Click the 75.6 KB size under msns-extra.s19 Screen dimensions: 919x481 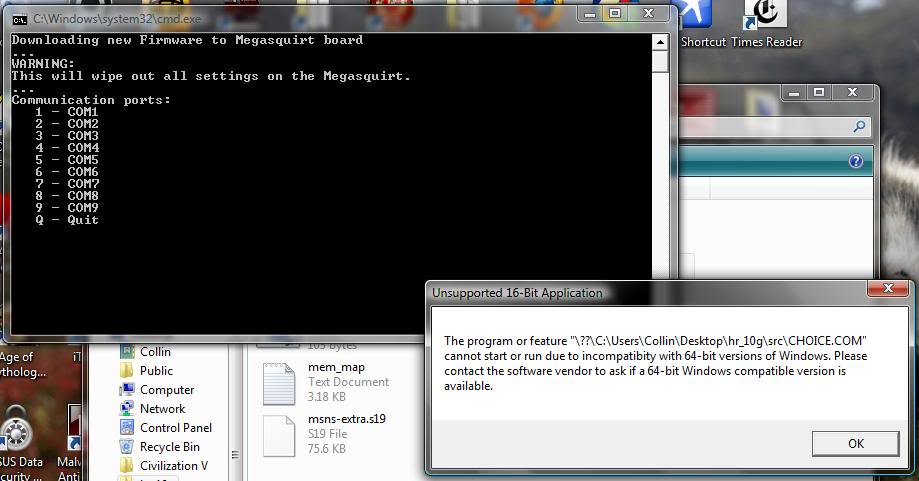tap(326, 449)
